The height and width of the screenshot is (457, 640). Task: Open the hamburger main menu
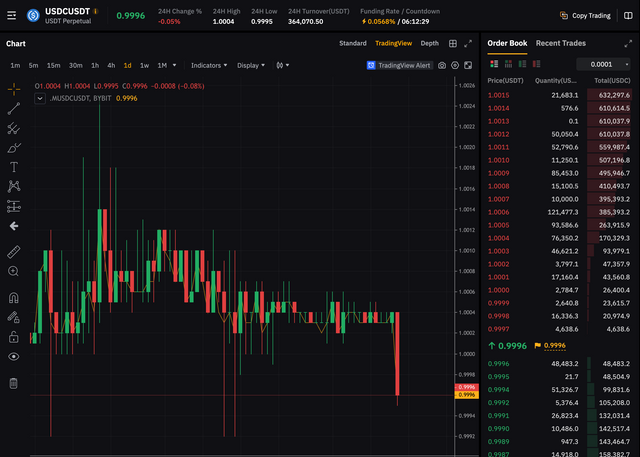(x=11, y=16)
